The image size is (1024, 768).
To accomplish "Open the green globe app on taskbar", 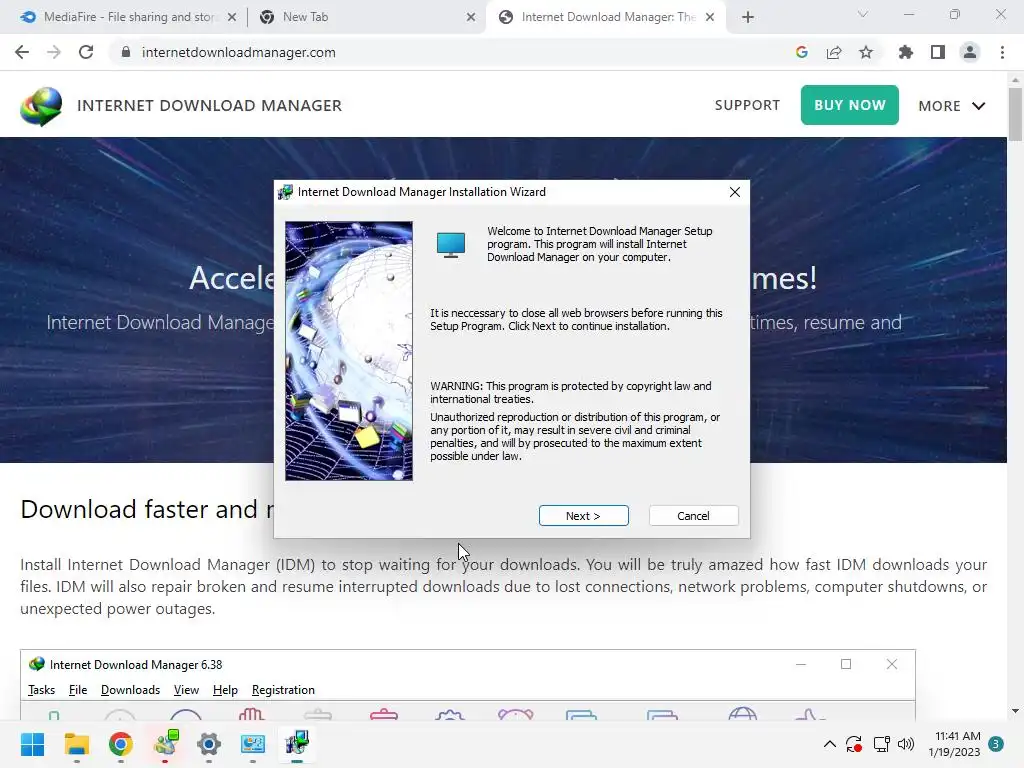I will tap(165, 744).
